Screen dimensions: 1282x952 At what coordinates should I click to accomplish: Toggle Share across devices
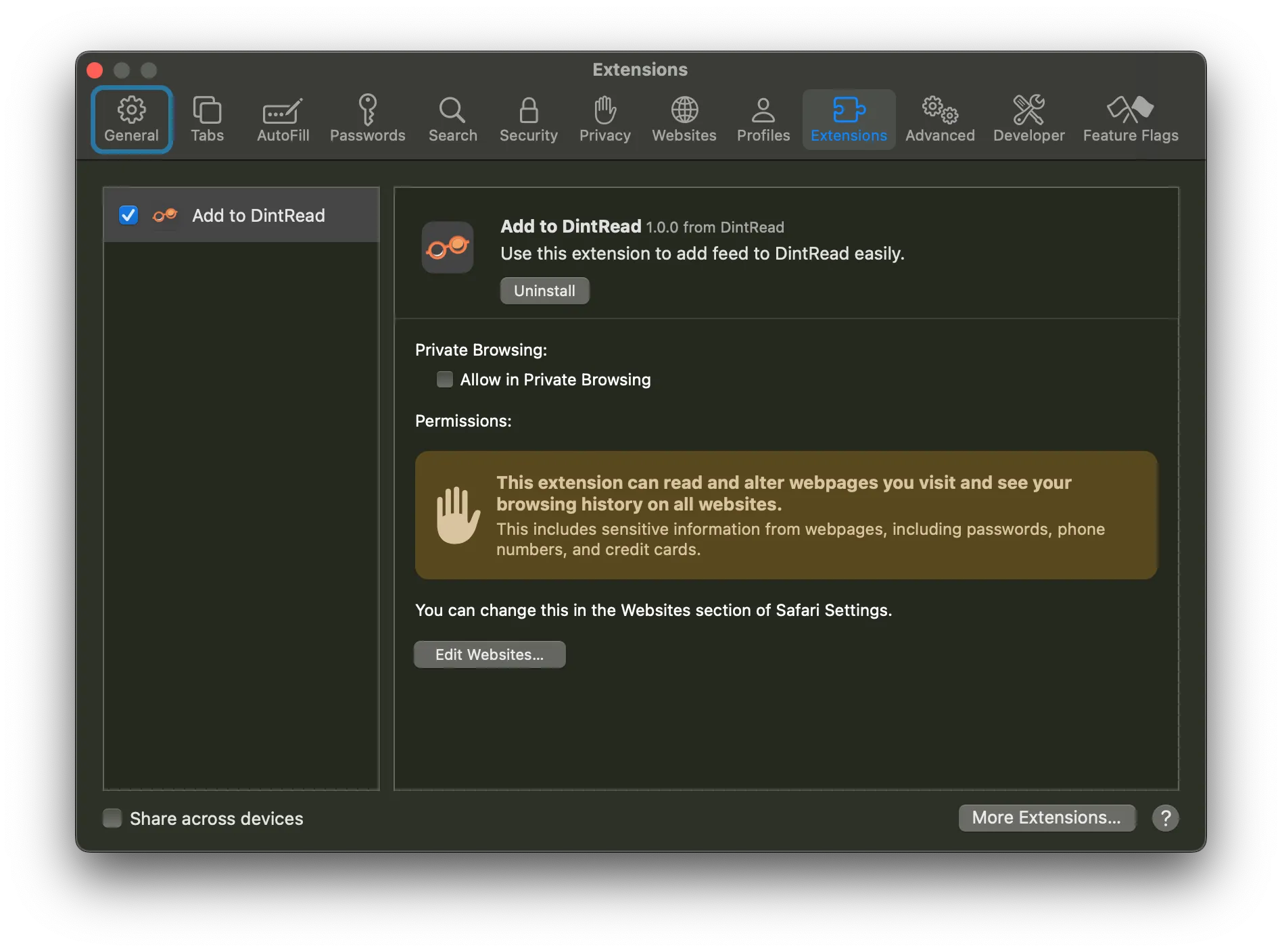[112, 818]
